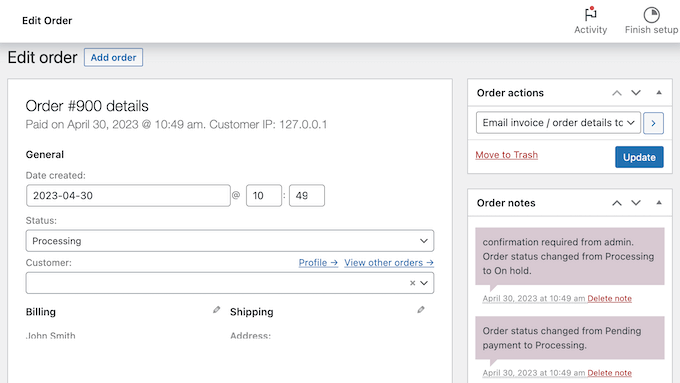Collapse the Order actions panel
This screenshot has height=383, width=680.
tap(659, 92)
